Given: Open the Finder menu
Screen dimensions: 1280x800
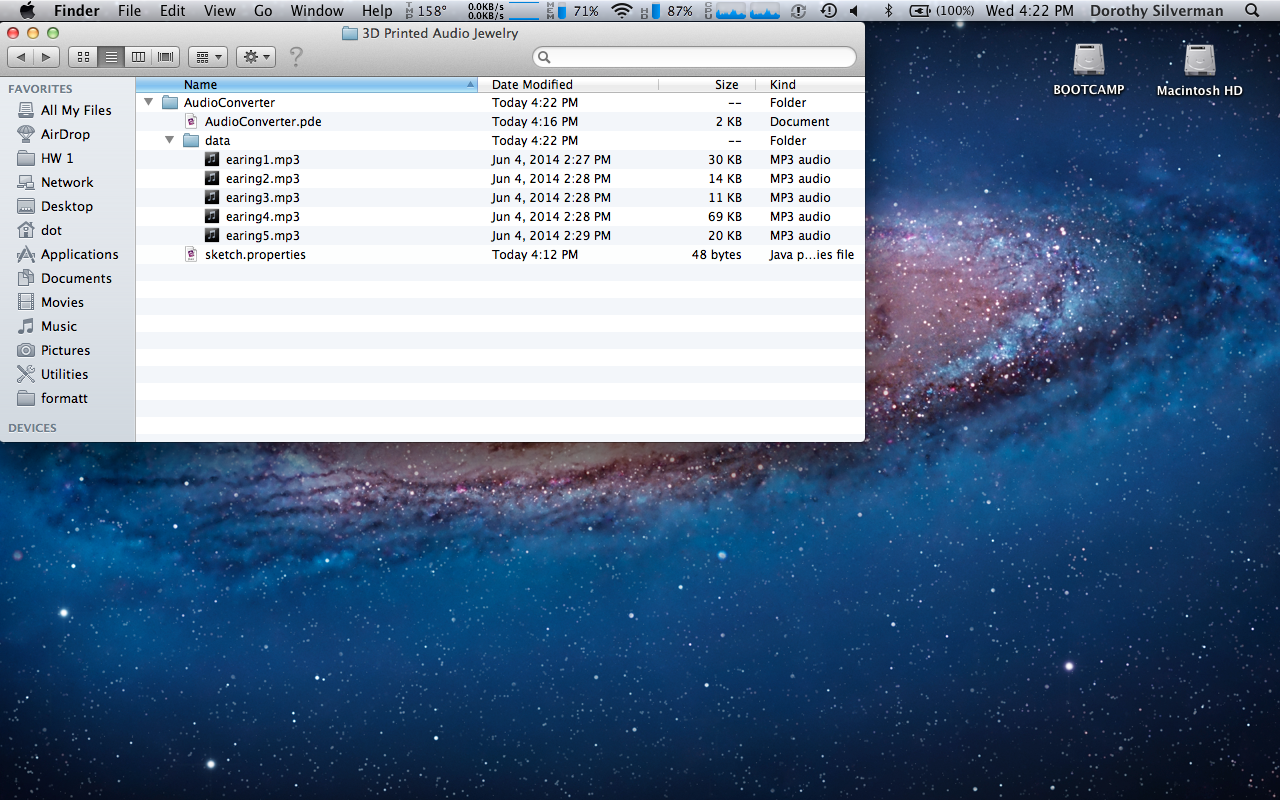Looking at the screenshot, I should 76,11.
